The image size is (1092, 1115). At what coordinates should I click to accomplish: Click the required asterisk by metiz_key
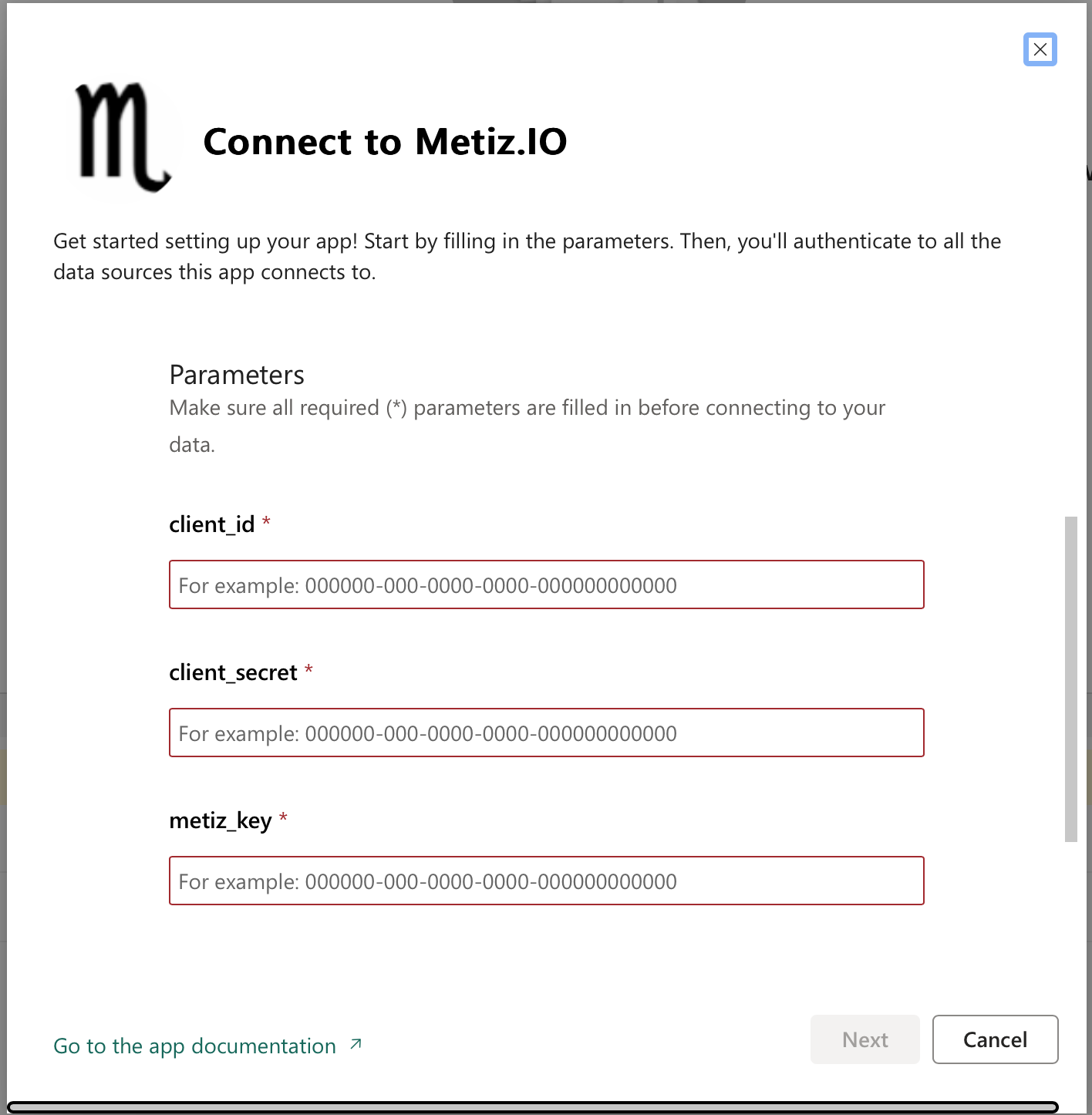click(283, 818)
